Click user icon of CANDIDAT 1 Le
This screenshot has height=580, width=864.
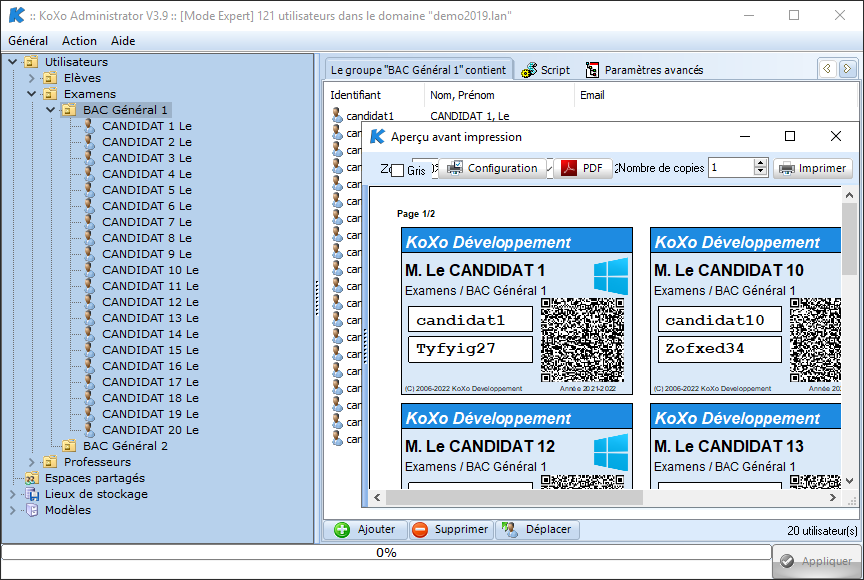pyautogui.click(x=89, y=126)
